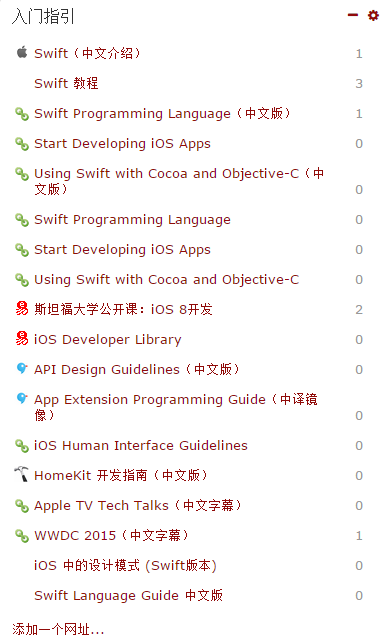Click the count 3 next to Swift 教程
Viewport: 388px width, 640px height.
click(359, 84)
